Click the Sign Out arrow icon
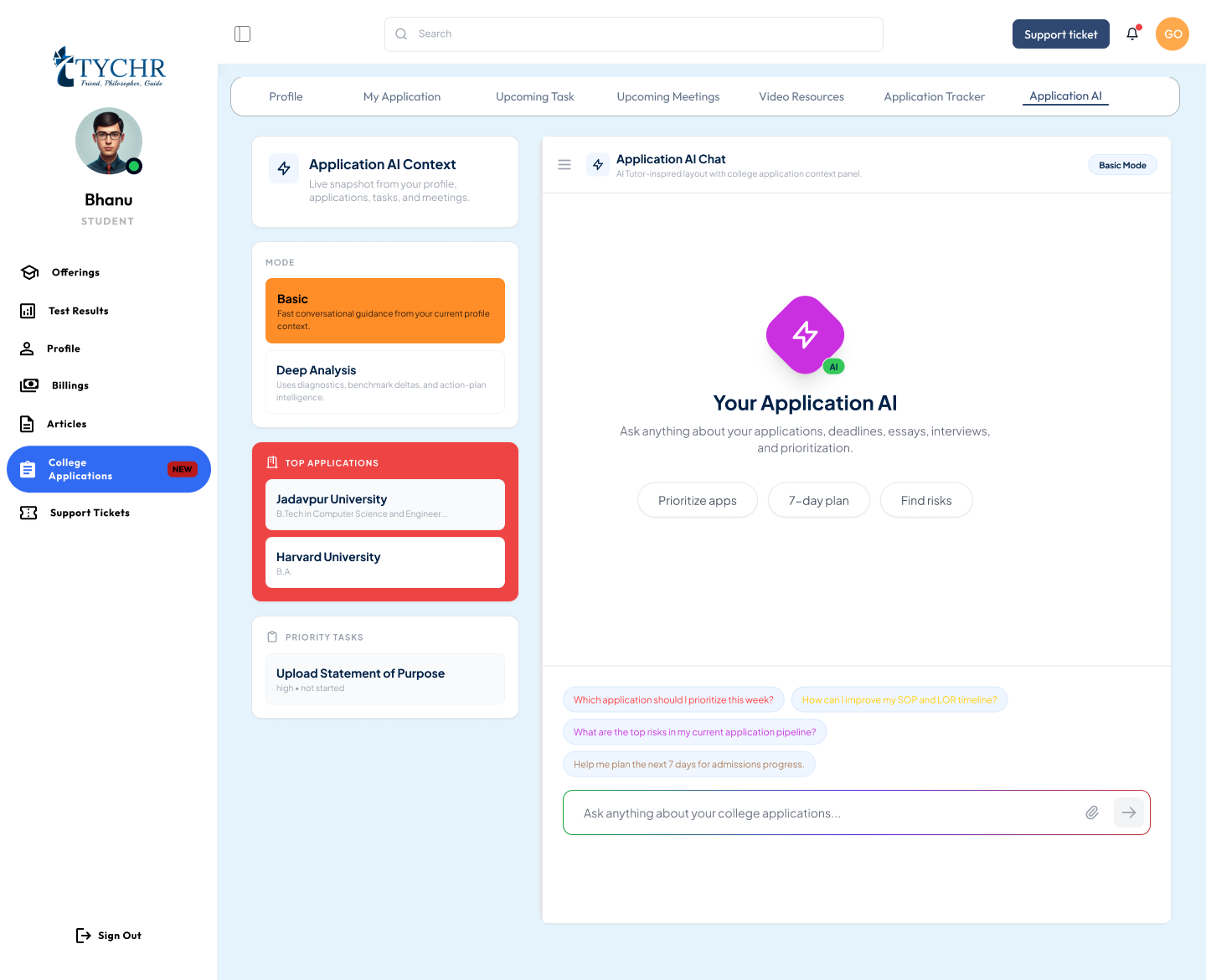The image size is (1206, 980). [x=83, y=936]
